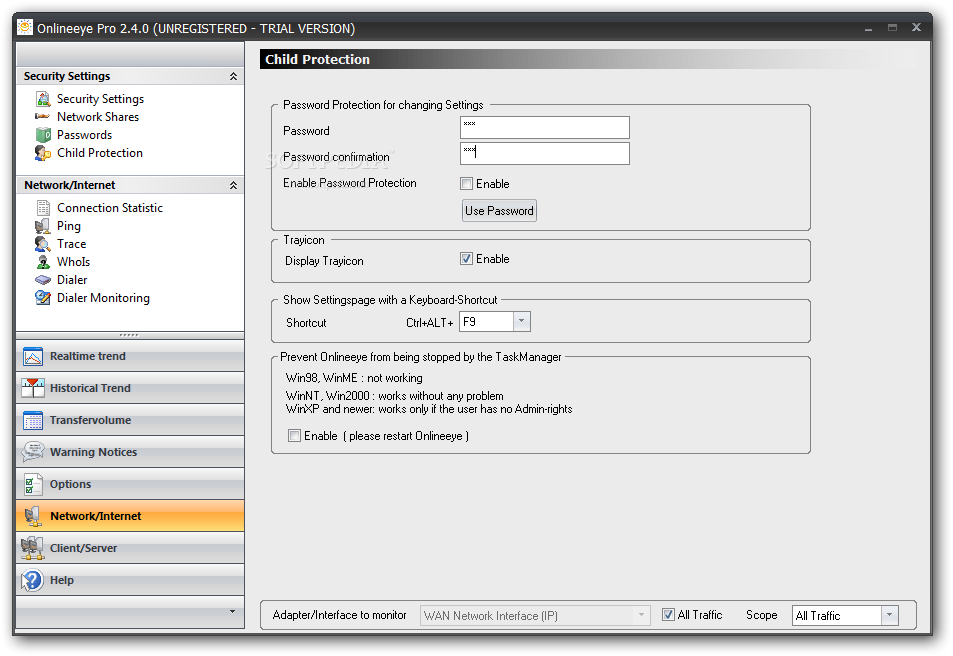Click the Help question mark icon

click(33, 580)
